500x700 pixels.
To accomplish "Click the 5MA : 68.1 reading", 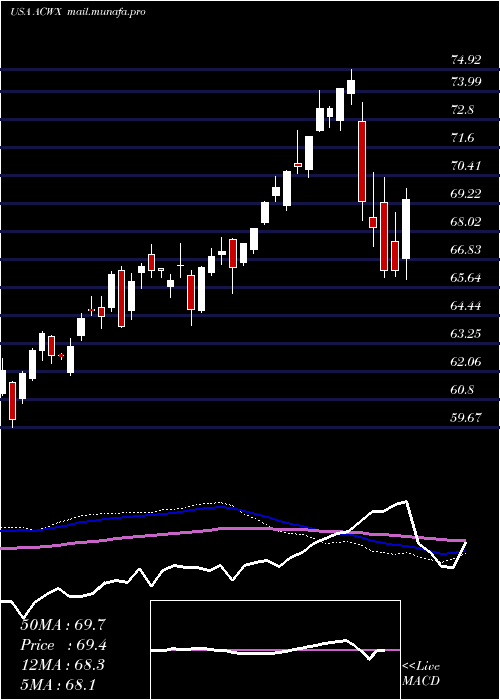I will point(58,685).
